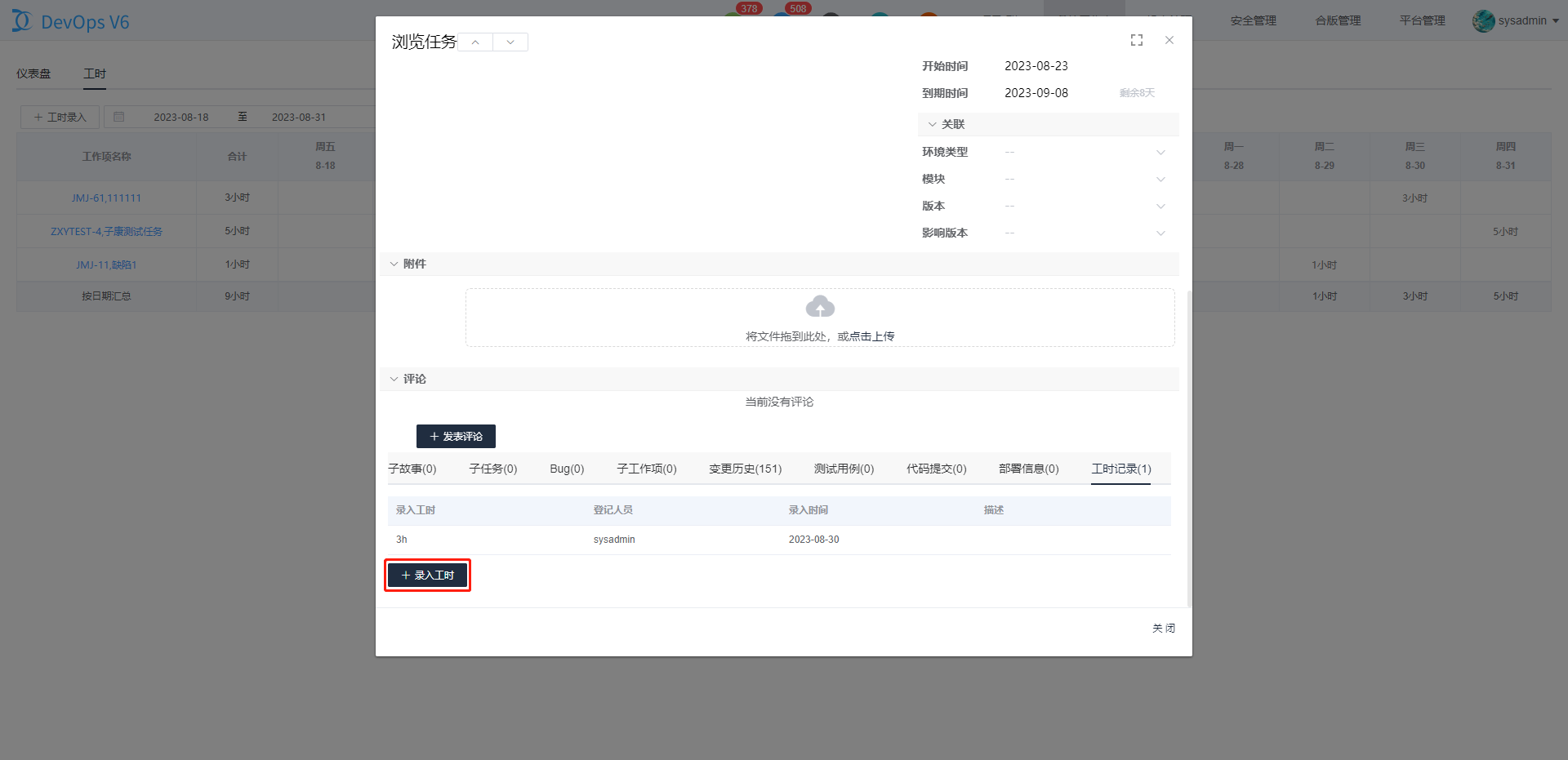Close the browse task dialog with X
1568x760 pixels.
[1169, 40]
